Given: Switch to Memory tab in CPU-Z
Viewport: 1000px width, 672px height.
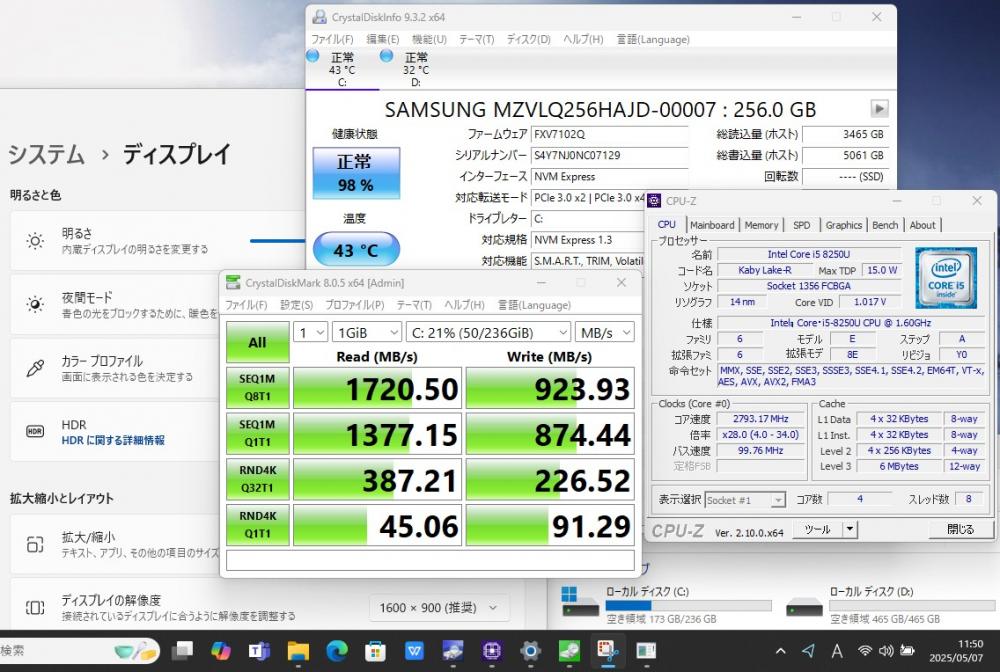Looking at the screenshot, I should (x=761, y=225).
